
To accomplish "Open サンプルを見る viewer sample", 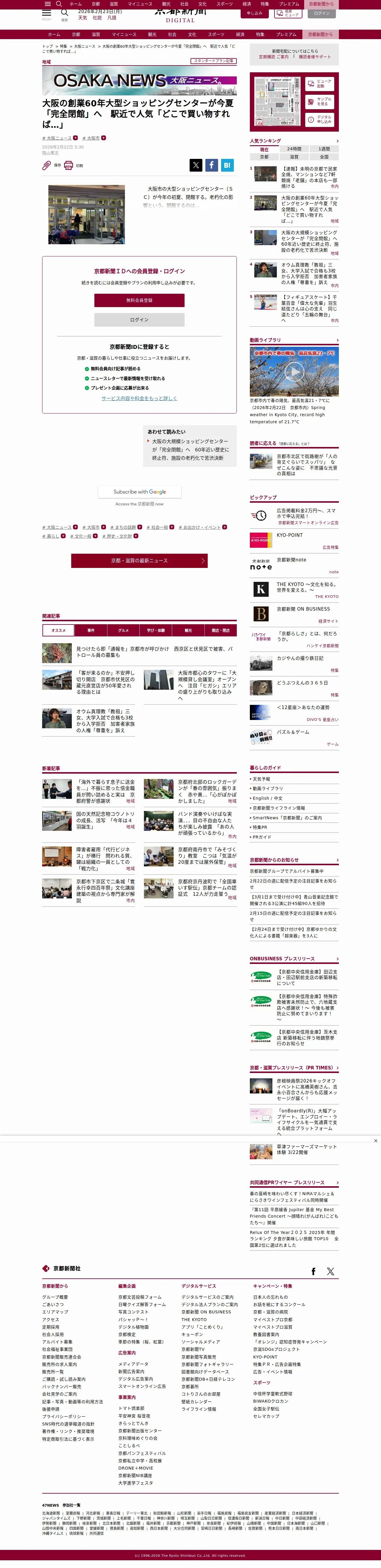I will click(320, 101).
